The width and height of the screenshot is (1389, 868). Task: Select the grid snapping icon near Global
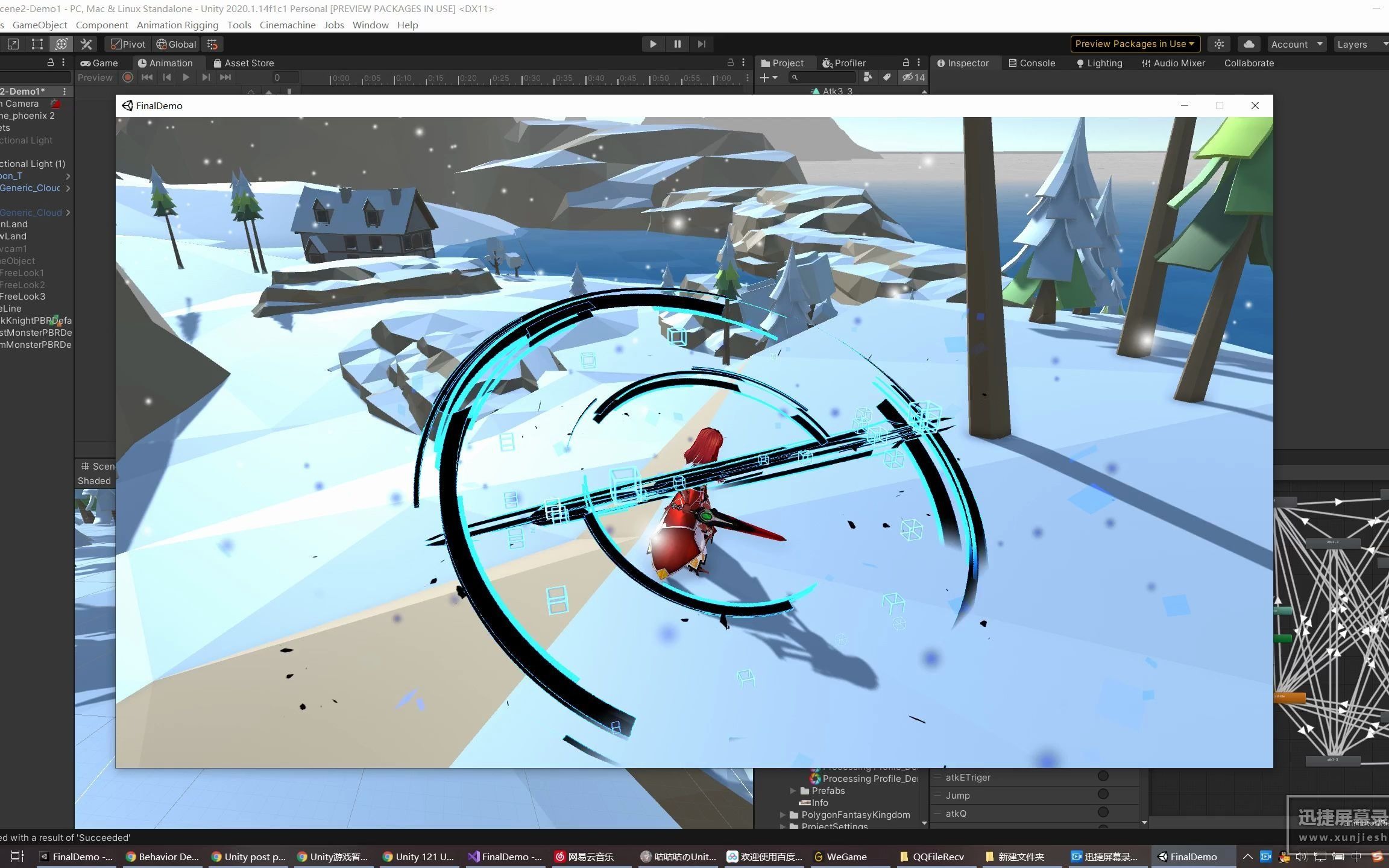pos(212,44)
